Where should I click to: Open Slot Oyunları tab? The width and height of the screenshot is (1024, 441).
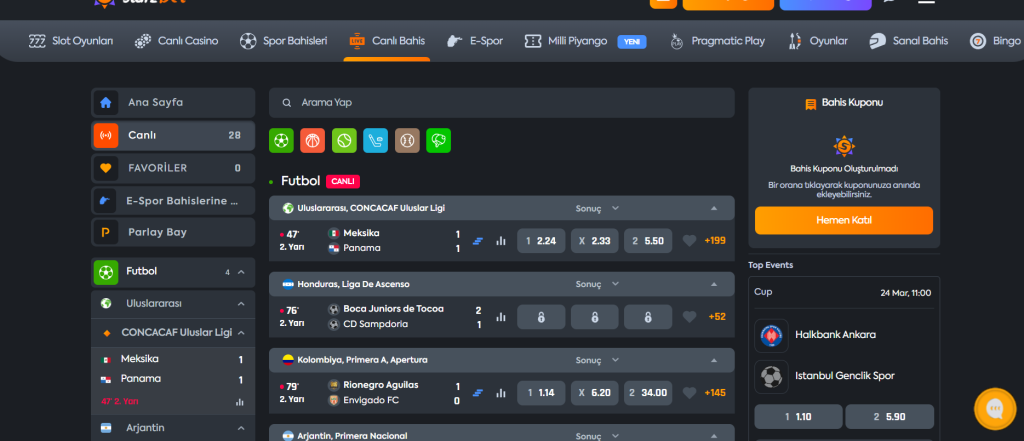(x=71, y=41)
